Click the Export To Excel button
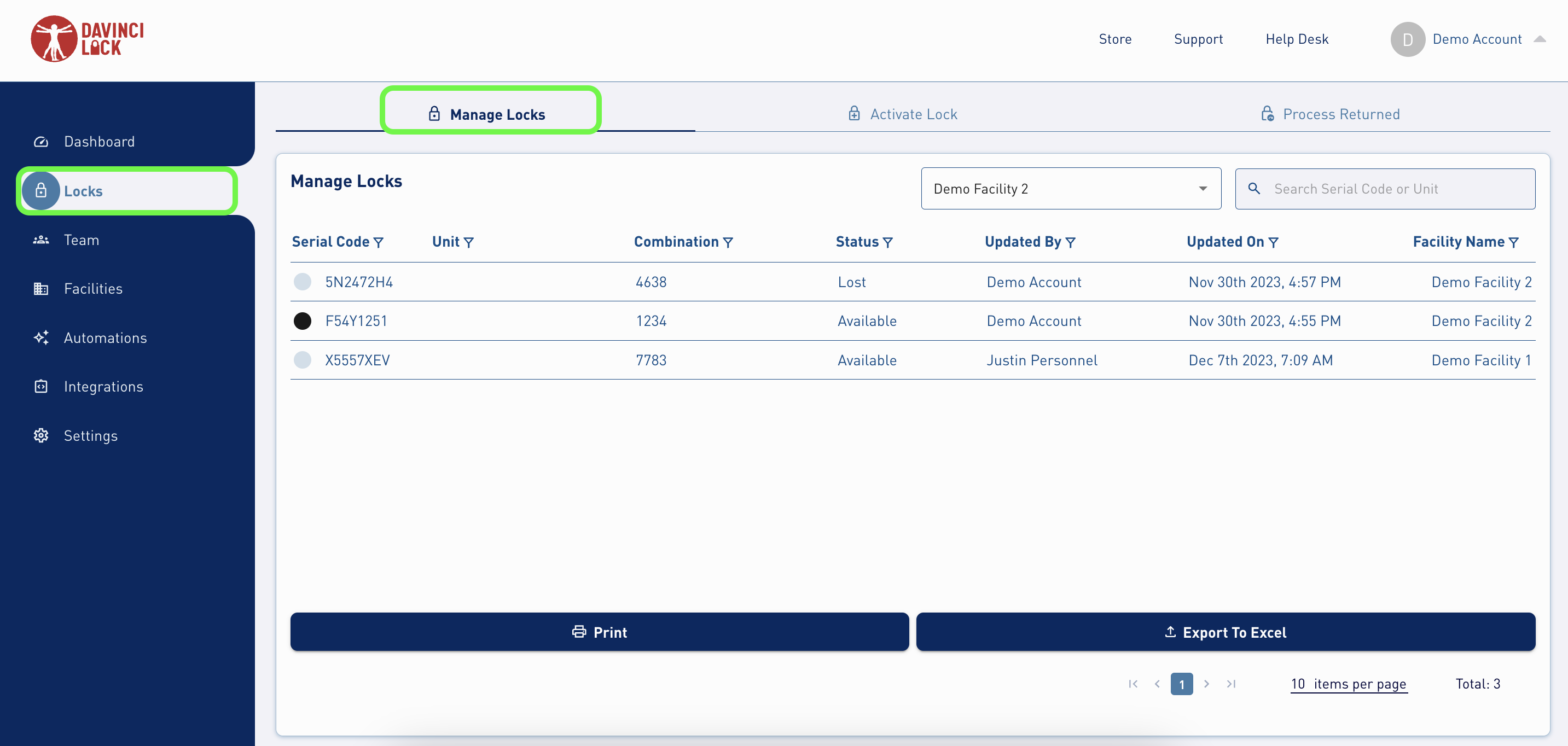The height and width of the screenshot is (746, 1568). coord(1225,632)
